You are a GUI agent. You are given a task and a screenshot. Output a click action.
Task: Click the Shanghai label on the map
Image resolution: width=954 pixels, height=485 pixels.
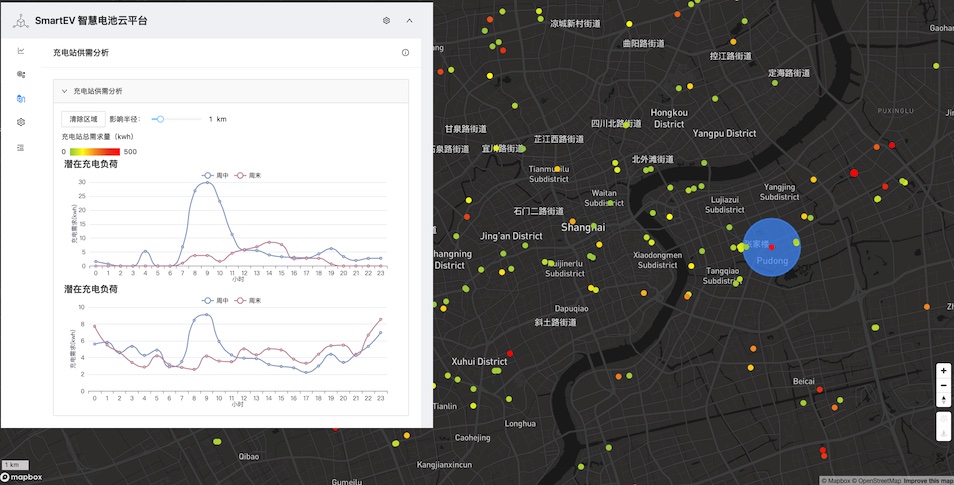pyautogui.click(x=583, y=228)
